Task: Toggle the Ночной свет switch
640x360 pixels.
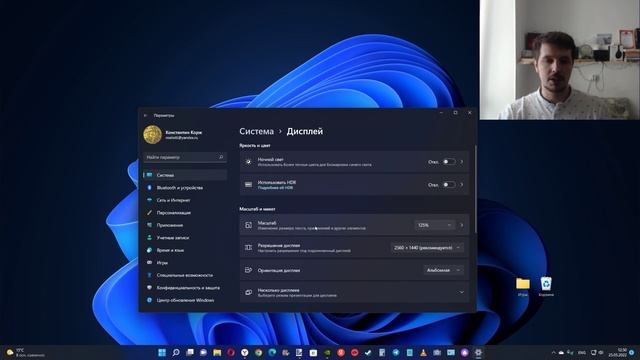Action: [449, 162]
